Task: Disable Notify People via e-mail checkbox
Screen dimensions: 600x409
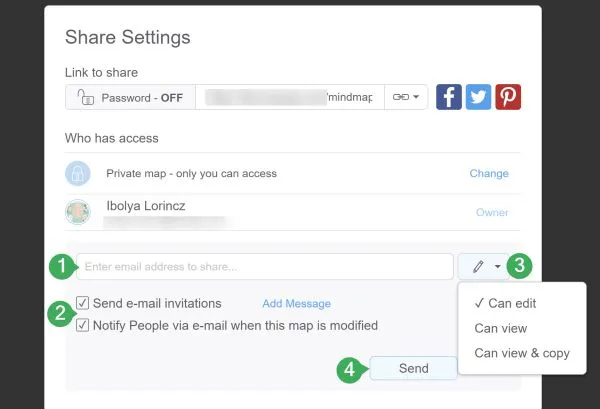Action: coord(83,325)
